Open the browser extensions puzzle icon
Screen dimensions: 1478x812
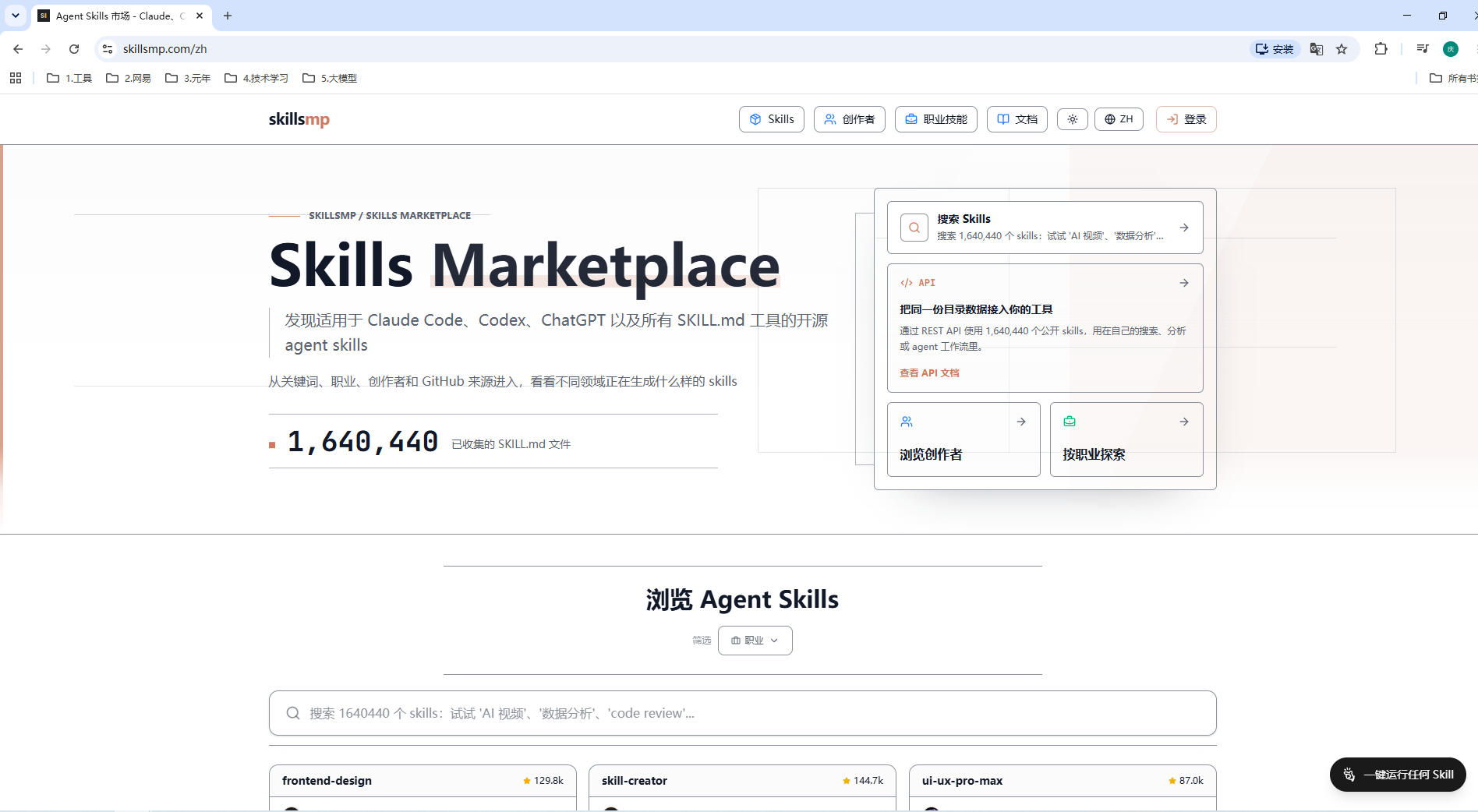coord(1381,49)
